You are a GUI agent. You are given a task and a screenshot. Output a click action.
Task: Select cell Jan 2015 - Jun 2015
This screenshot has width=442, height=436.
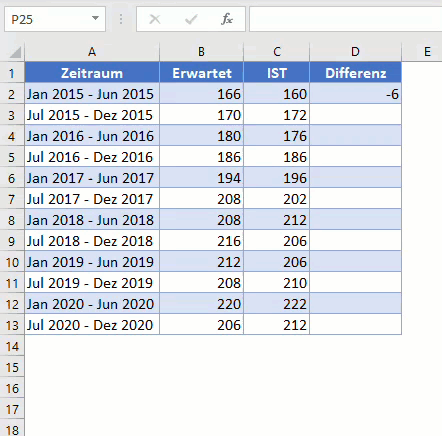point(92,94)
